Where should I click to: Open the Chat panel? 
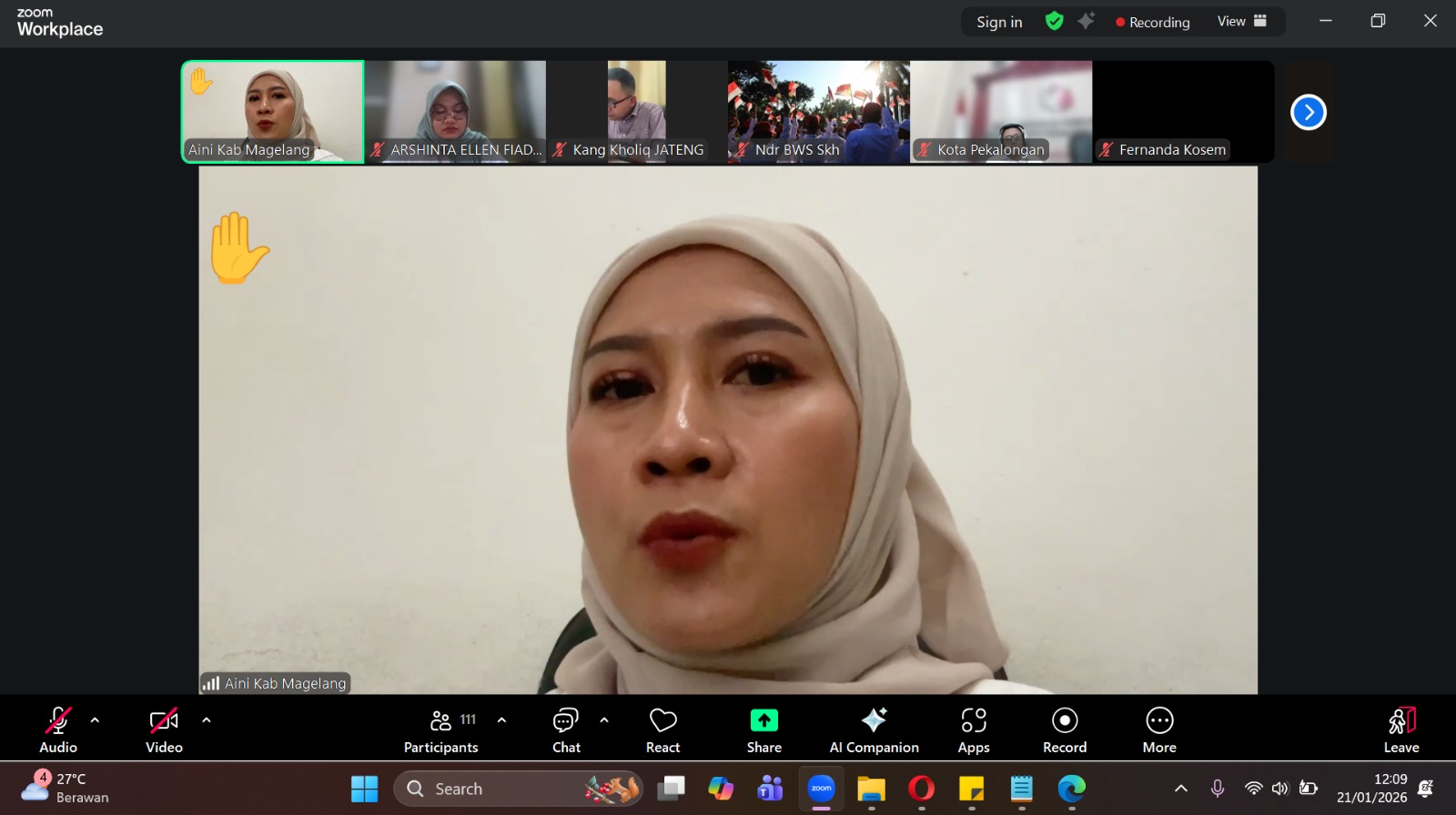[565, 730]
